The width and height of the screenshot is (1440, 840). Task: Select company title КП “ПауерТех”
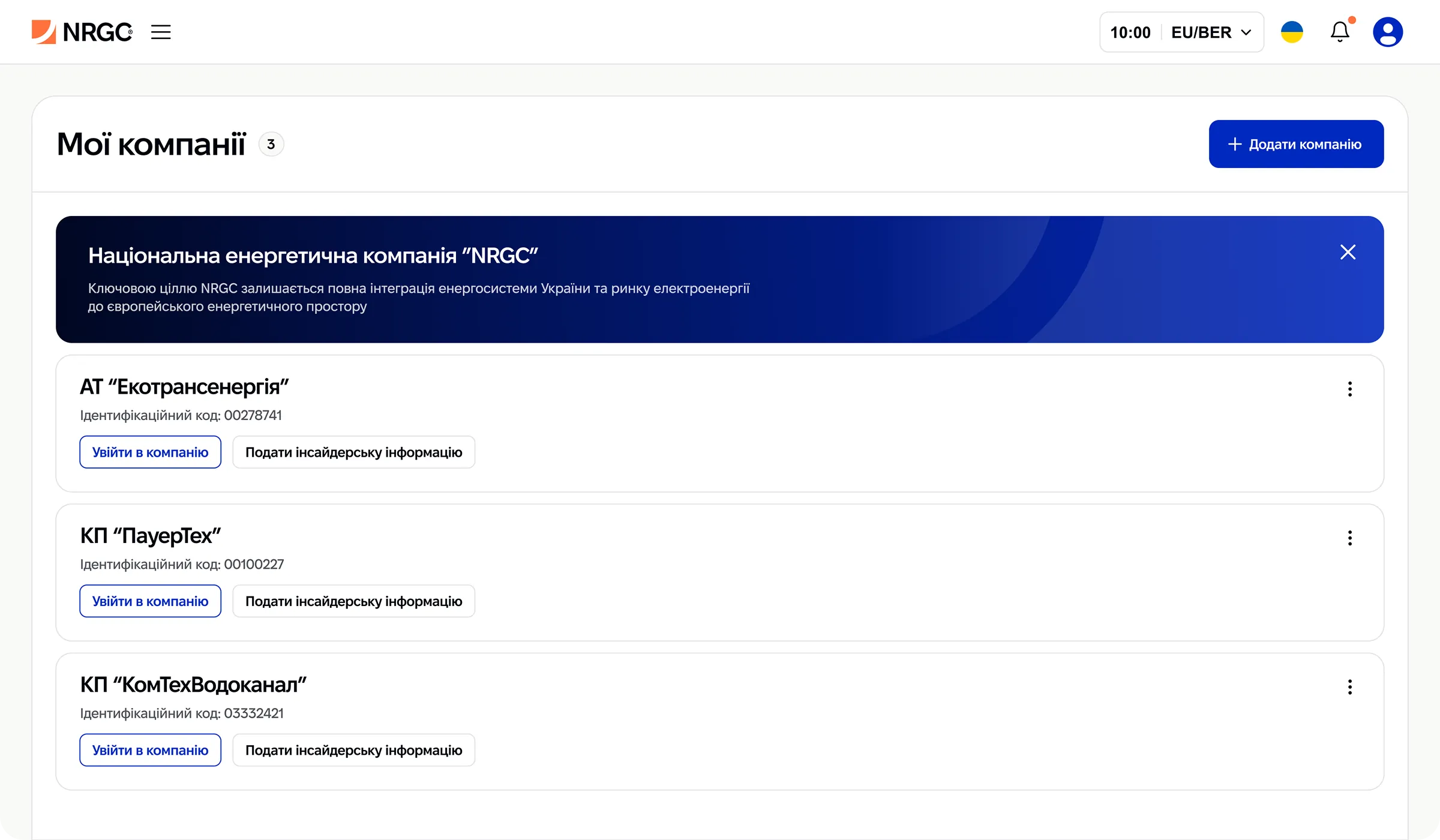tap(151, 536)
